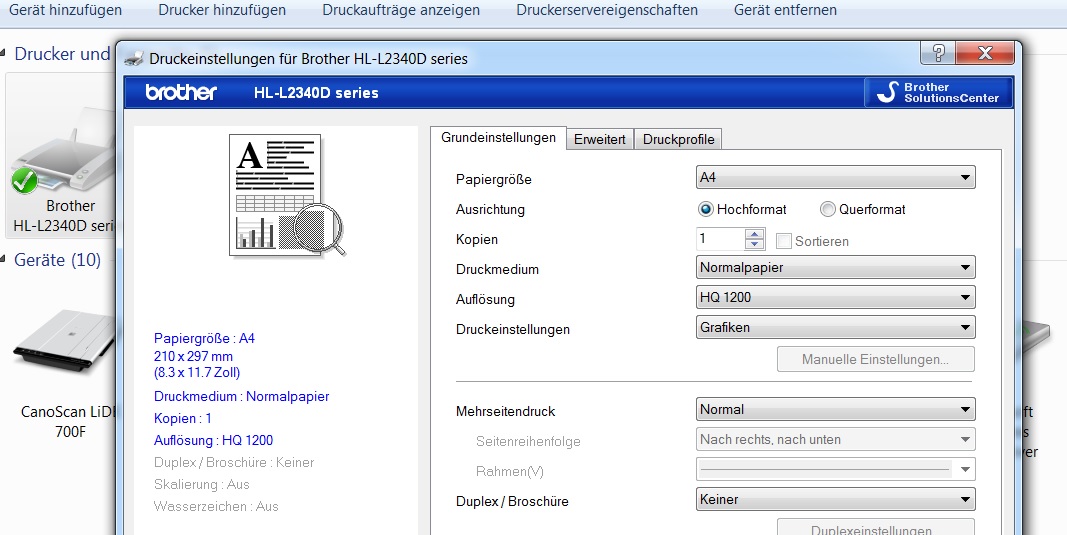Open the Seitenreihenfolge dropdown

(836, 440)
